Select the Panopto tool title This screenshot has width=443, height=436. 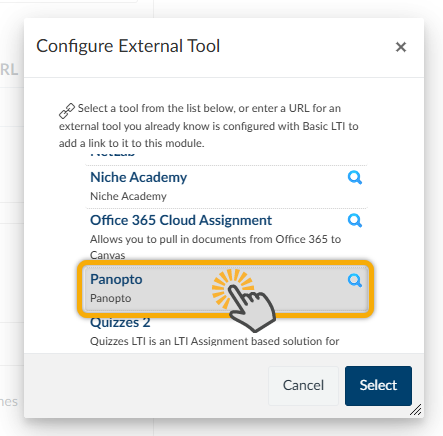[x=116, y=279]
